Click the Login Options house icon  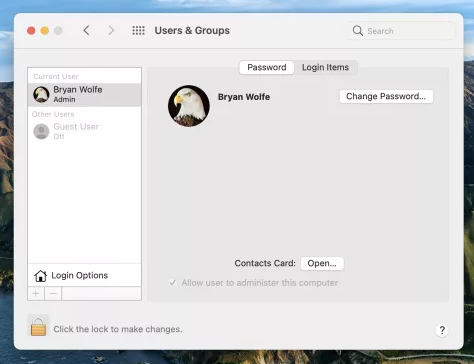[40, 276]
